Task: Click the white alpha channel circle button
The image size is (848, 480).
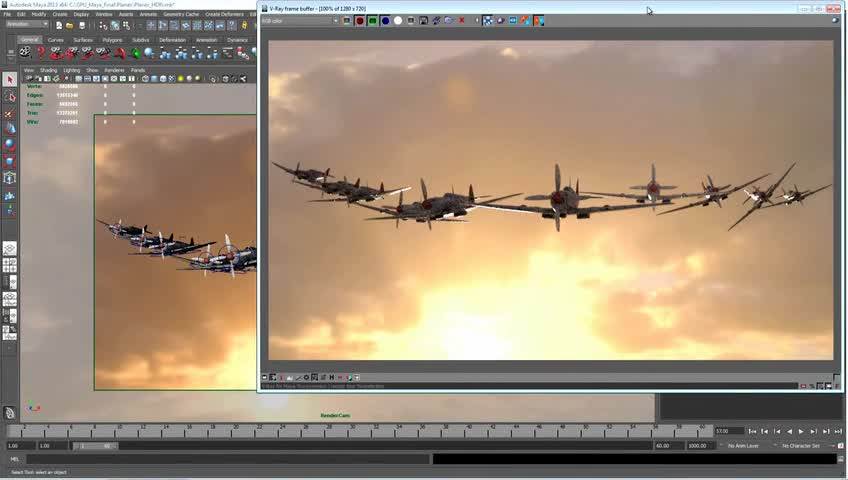Action: pos(398,21)
